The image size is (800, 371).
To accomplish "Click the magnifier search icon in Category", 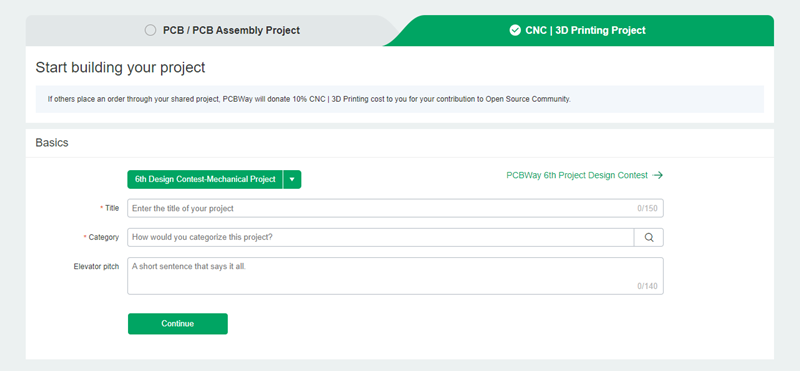I will click(648, 237).
